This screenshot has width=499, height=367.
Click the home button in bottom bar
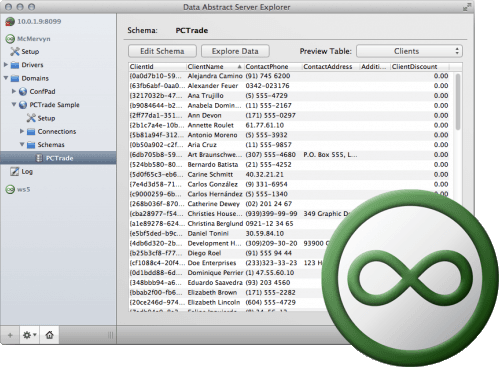pos(49,335)
